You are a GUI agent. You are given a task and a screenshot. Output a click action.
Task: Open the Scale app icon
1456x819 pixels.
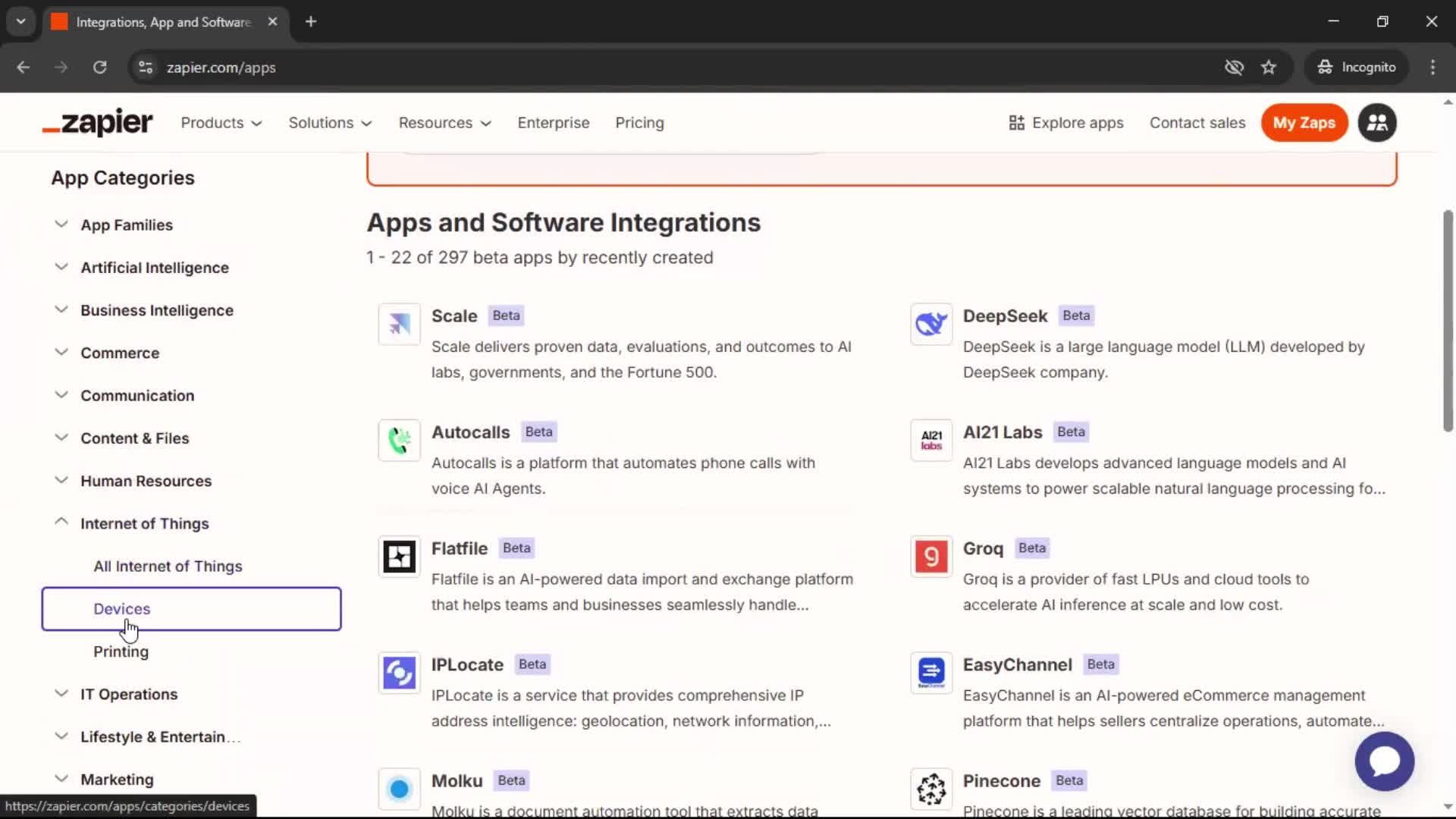pos(399,324)
